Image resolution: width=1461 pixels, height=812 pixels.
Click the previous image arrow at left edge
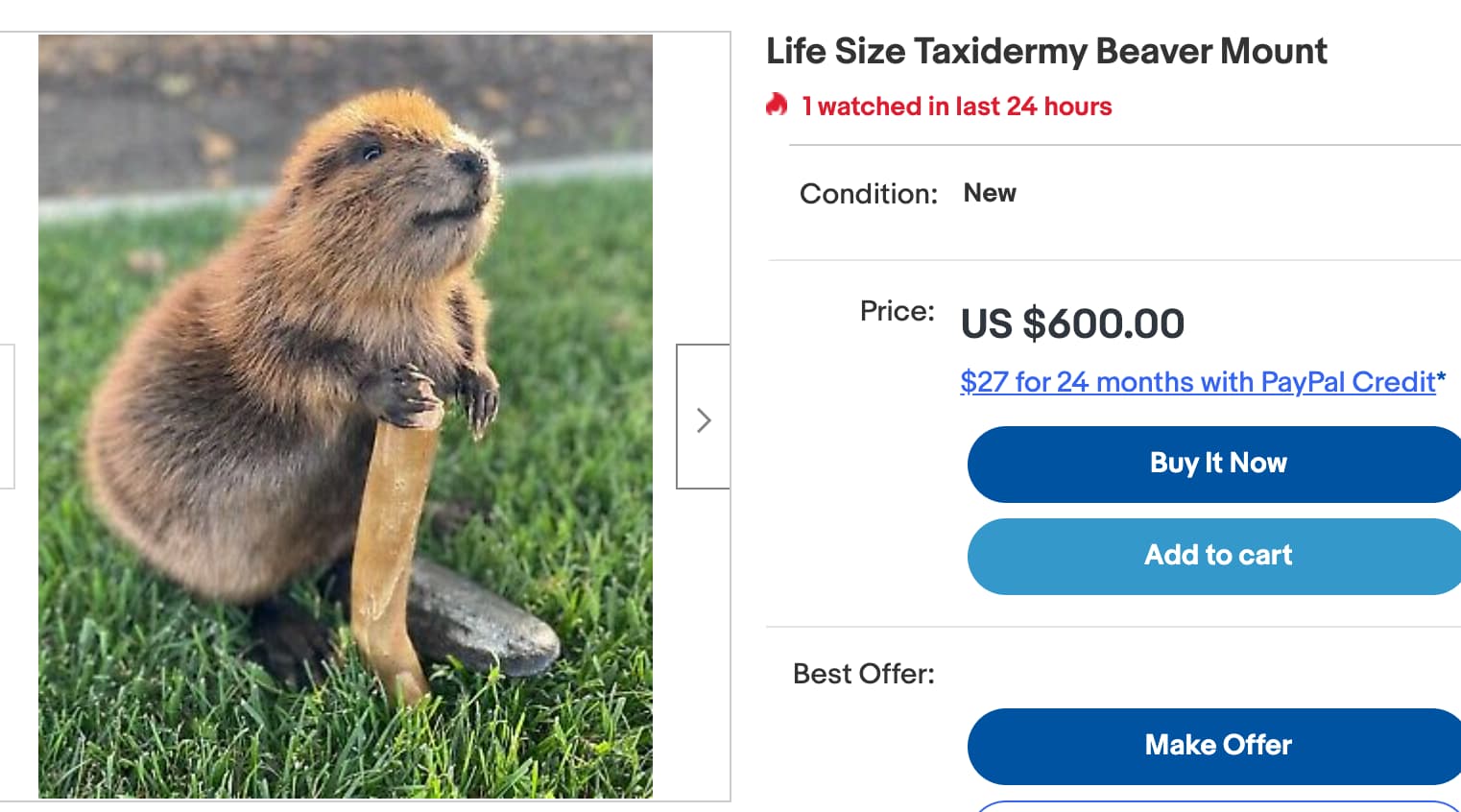(7, 416)
